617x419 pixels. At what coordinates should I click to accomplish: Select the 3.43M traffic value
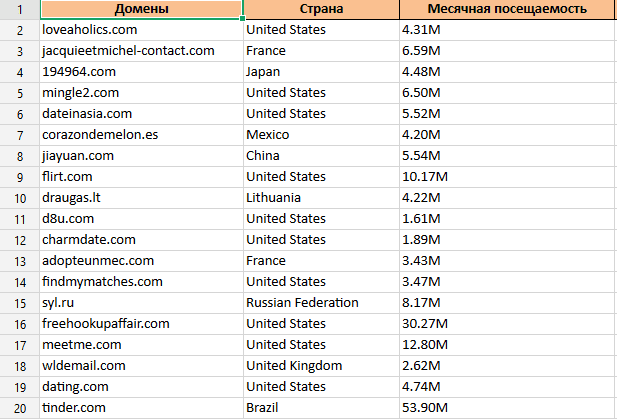pos(507,261)
